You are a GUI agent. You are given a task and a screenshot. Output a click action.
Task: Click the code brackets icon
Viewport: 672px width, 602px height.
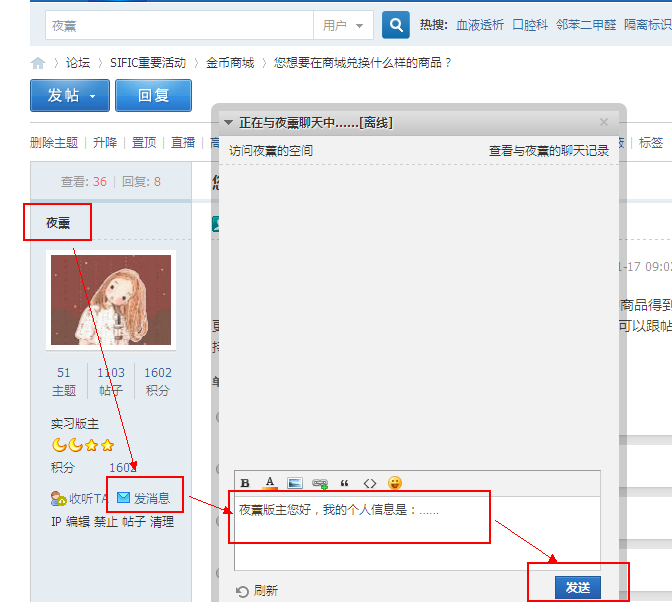pyautogui.click(x=370, y=483)
